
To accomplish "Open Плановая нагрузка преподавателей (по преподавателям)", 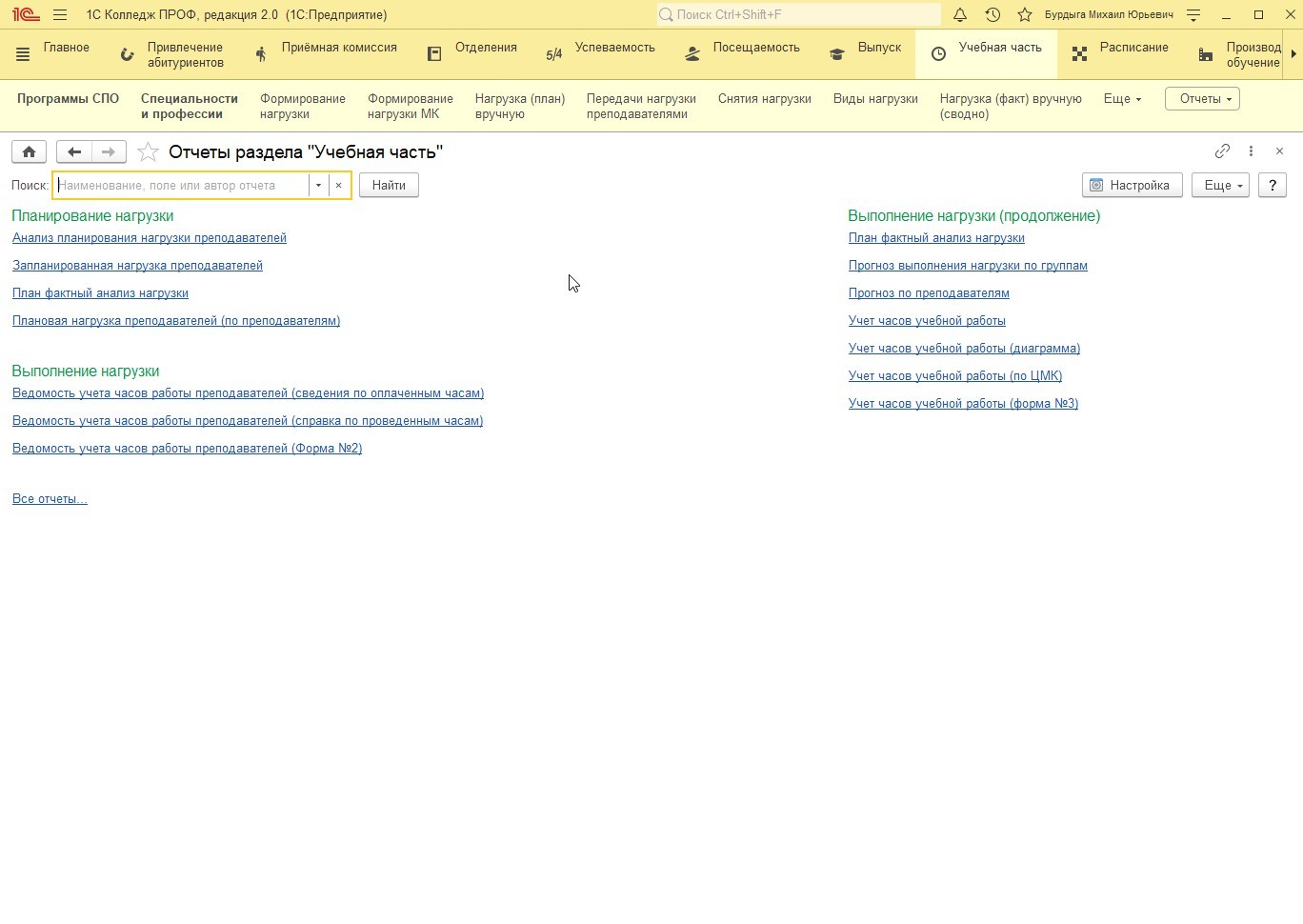I will click(x=176, y=321).
